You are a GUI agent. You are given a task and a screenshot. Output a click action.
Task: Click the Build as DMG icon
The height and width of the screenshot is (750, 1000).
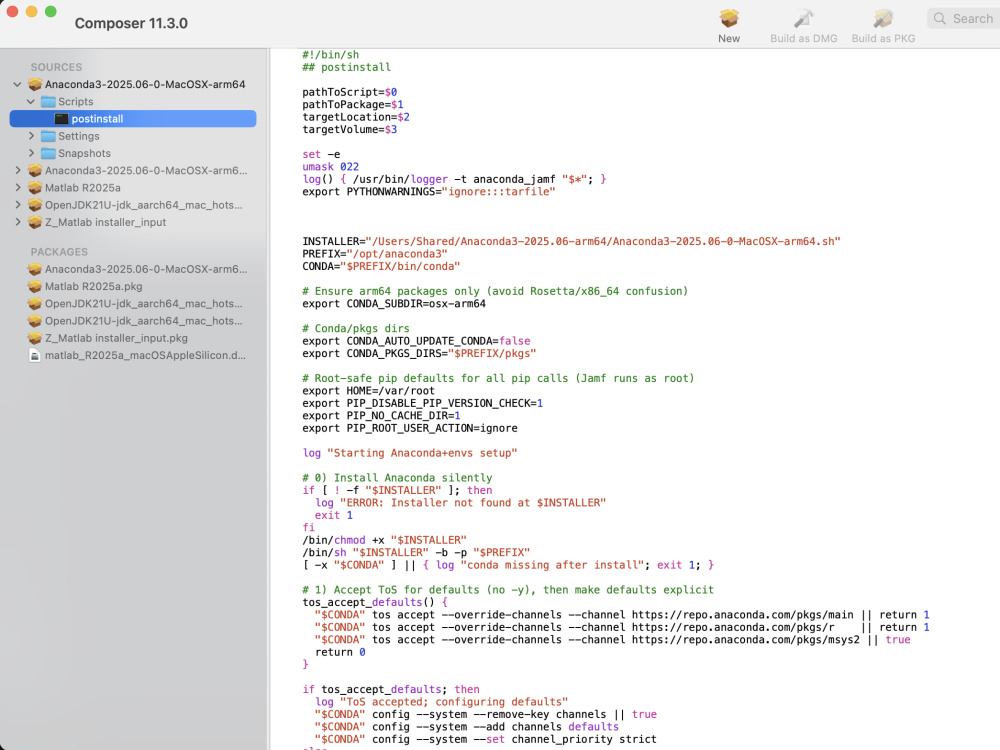click(803, 18)
